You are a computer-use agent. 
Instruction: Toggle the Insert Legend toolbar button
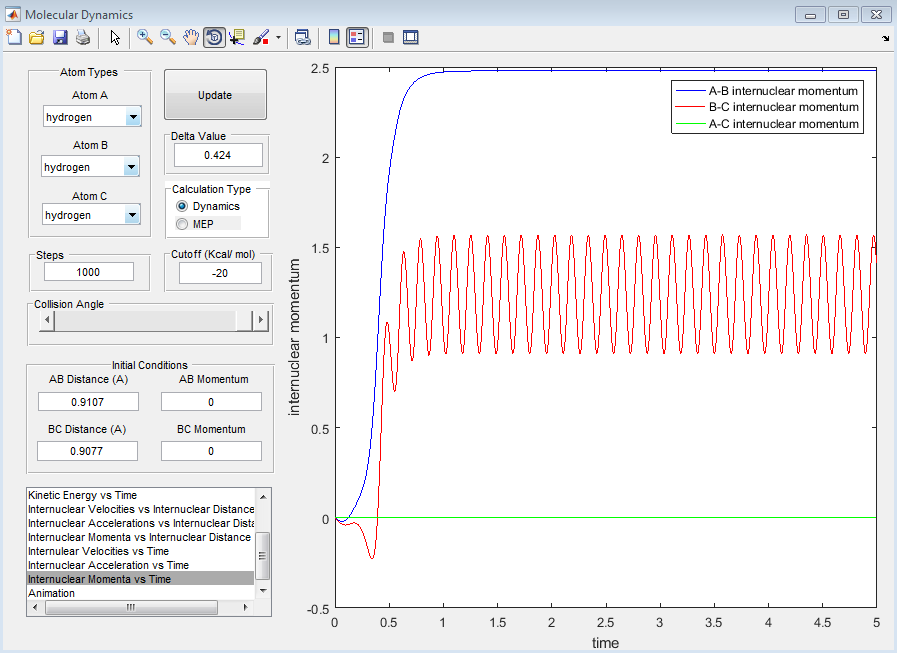pyautogui.click(x=357, y=37)
